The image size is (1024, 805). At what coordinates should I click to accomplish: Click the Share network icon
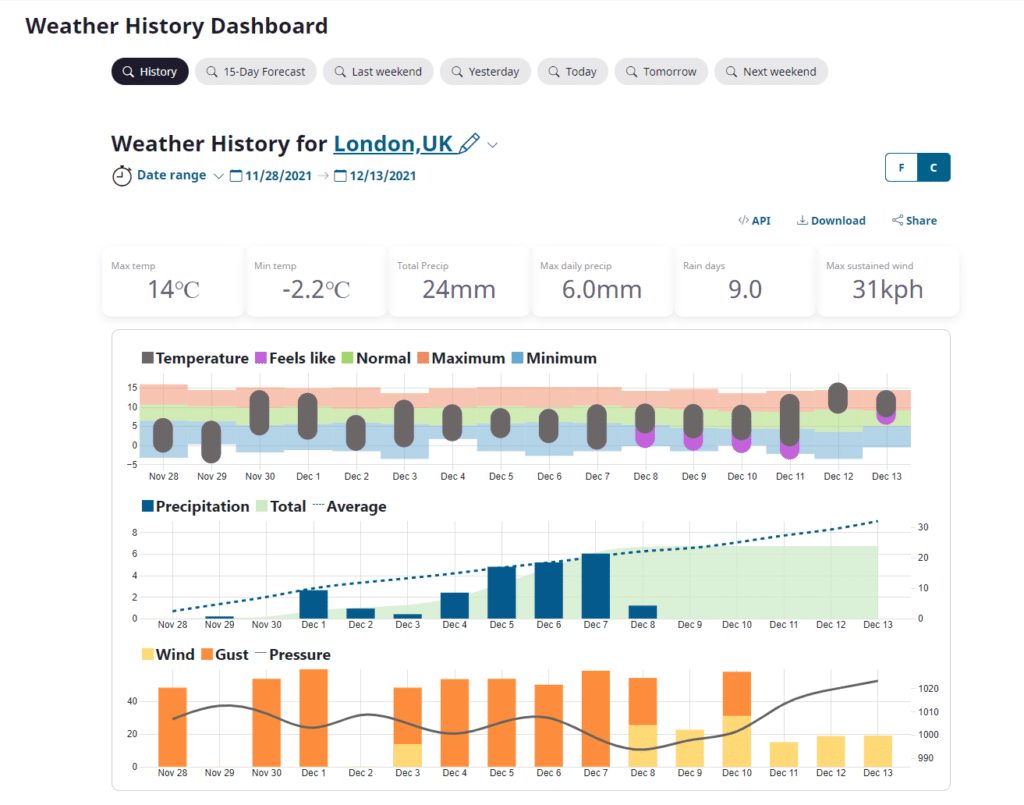pyautogui.click(x=897, y=220)
